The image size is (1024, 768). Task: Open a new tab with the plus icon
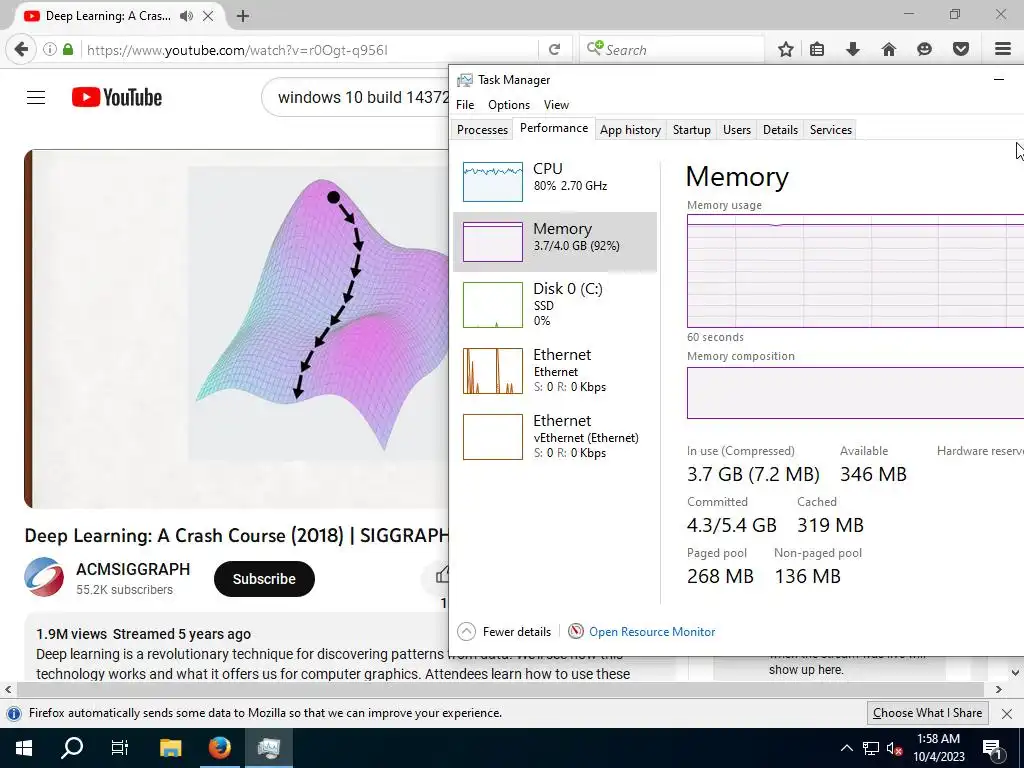[x=243, y=16]
